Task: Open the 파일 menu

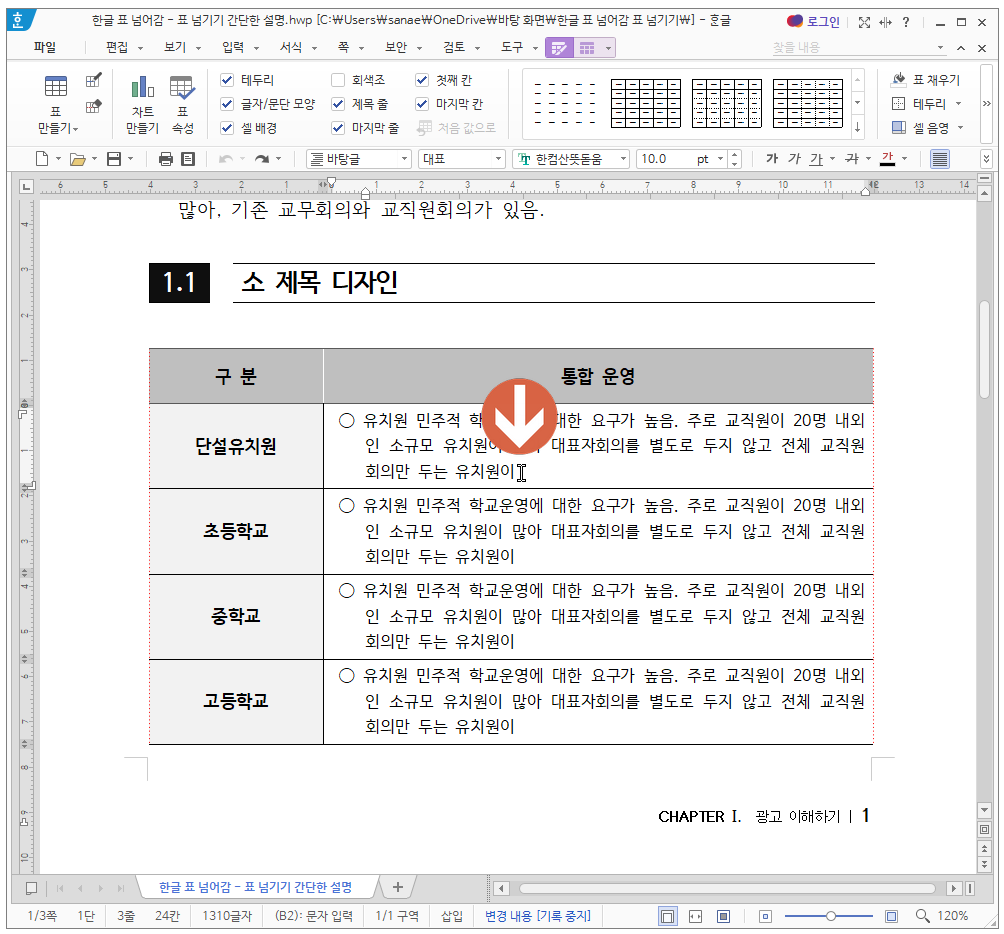Action: 45,47
